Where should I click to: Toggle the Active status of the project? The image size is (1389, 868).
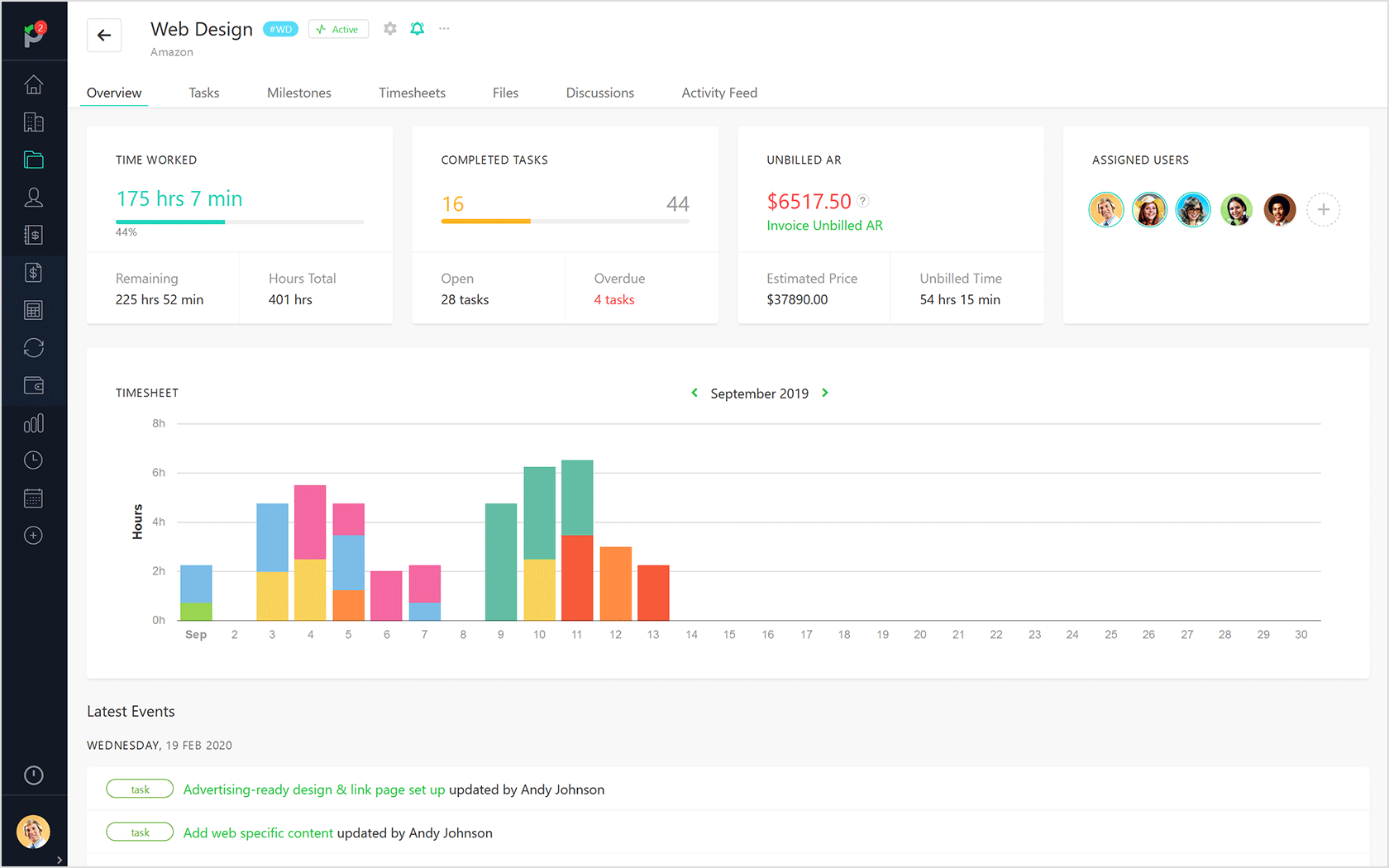(x=338, y=28)
